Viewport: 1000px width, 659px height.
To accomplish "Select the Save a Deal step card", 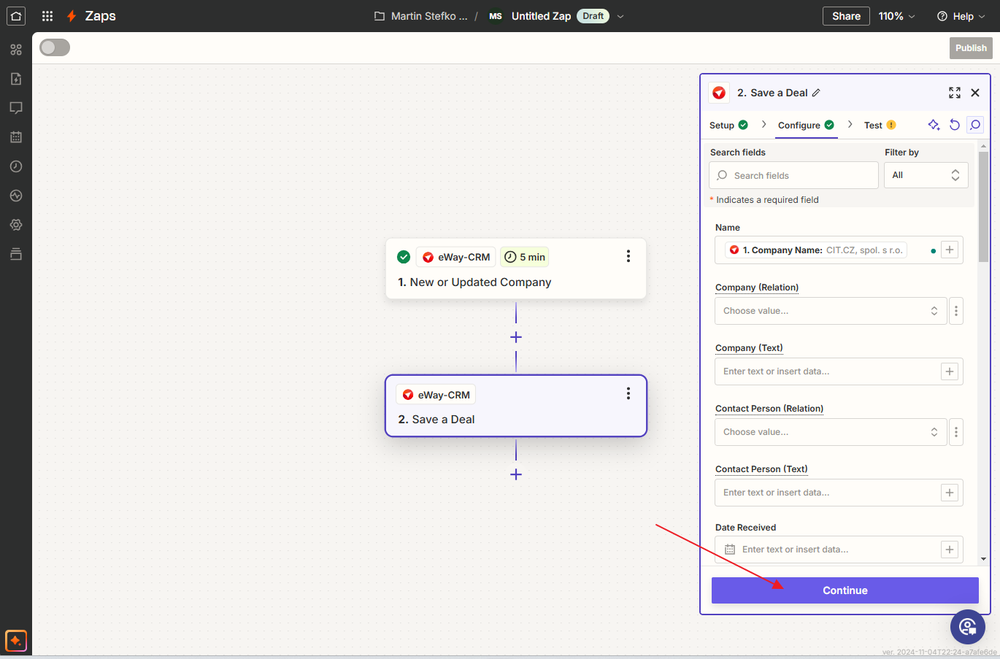I will tap(516, 406).
